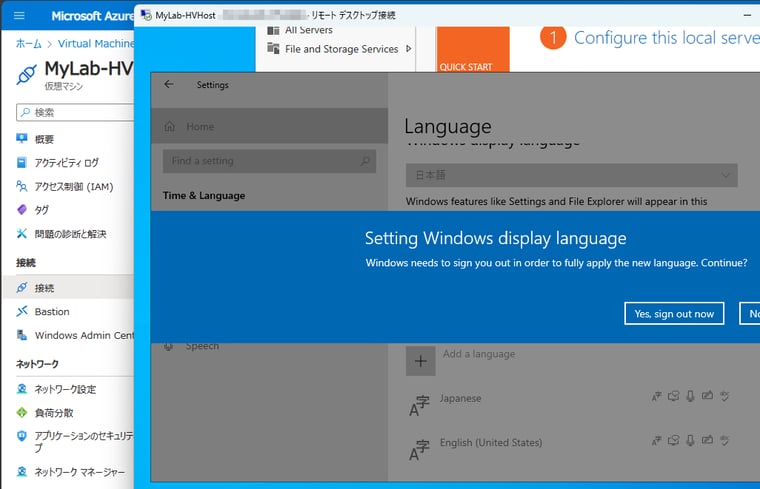Click the English row handwriting icon
760x489 pixels.
[x=707, y=440]
